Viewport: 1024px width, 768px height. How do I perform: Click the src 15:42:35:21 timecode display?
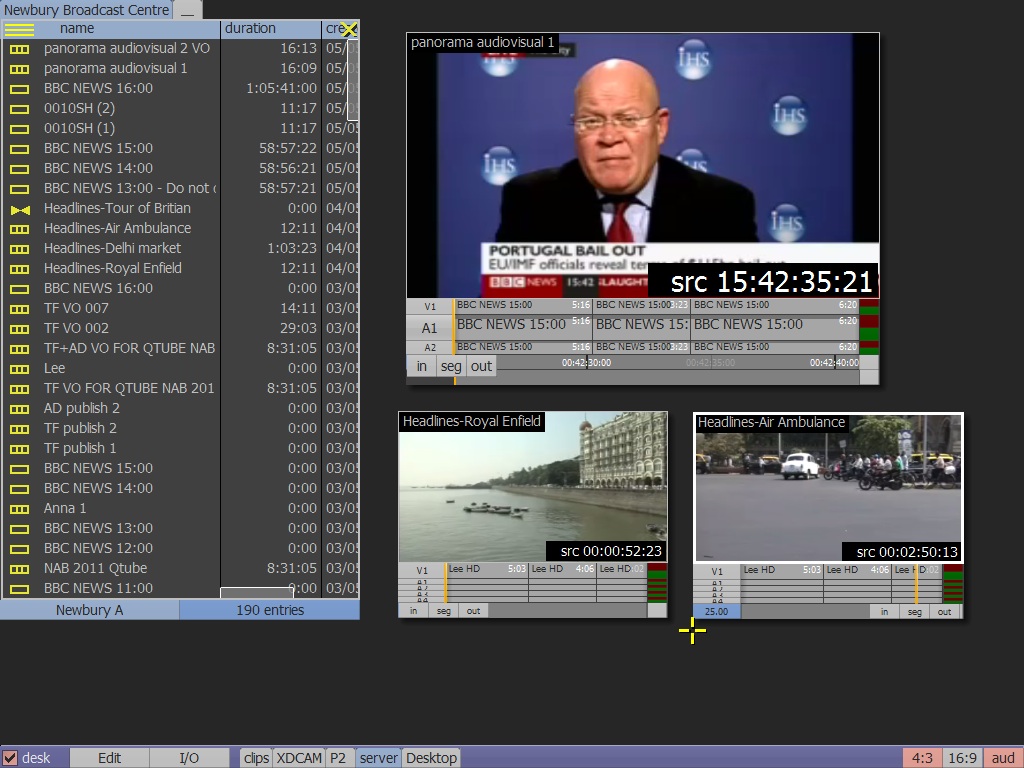(x=763, y=282)
